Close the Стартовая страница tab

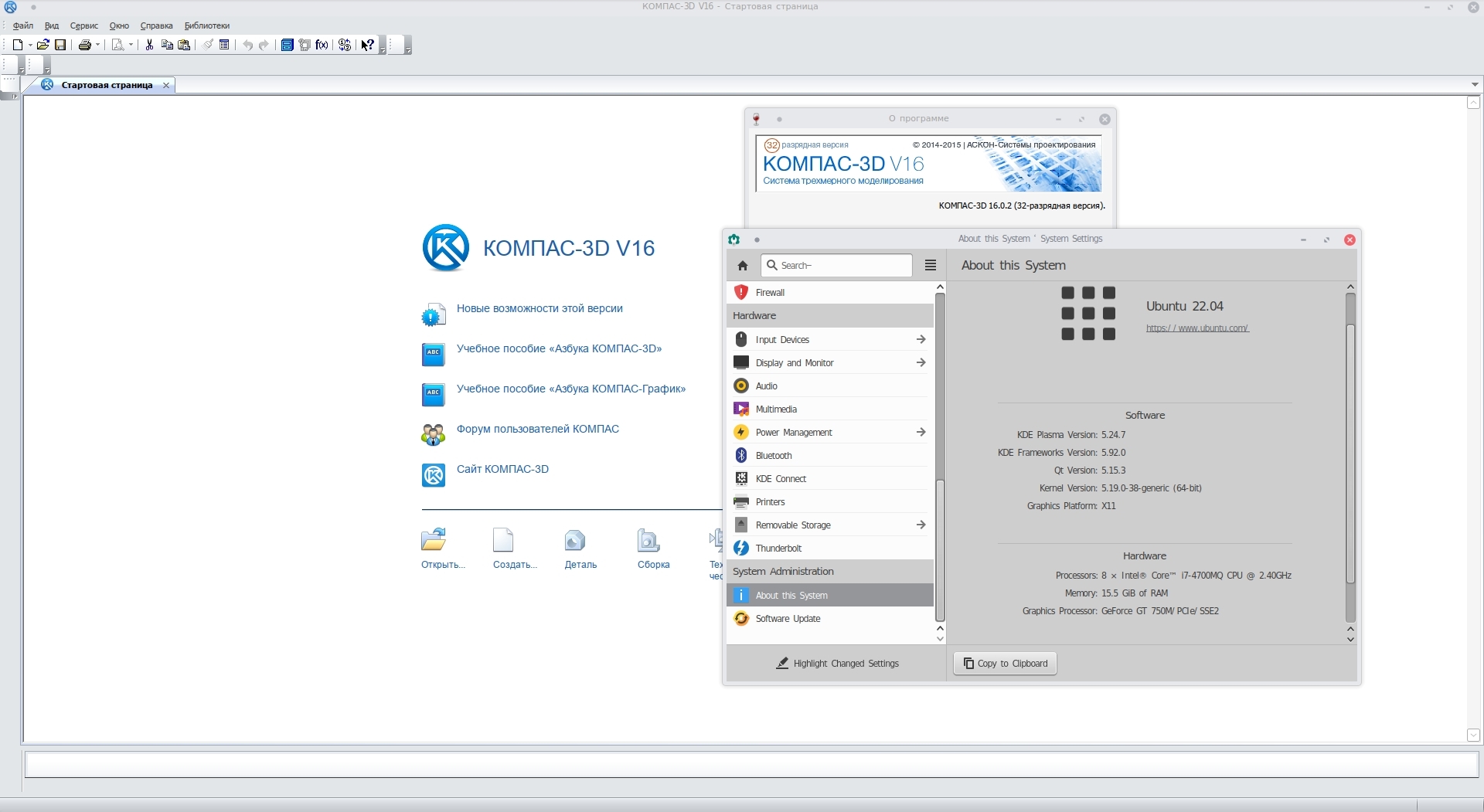(166, 85)
